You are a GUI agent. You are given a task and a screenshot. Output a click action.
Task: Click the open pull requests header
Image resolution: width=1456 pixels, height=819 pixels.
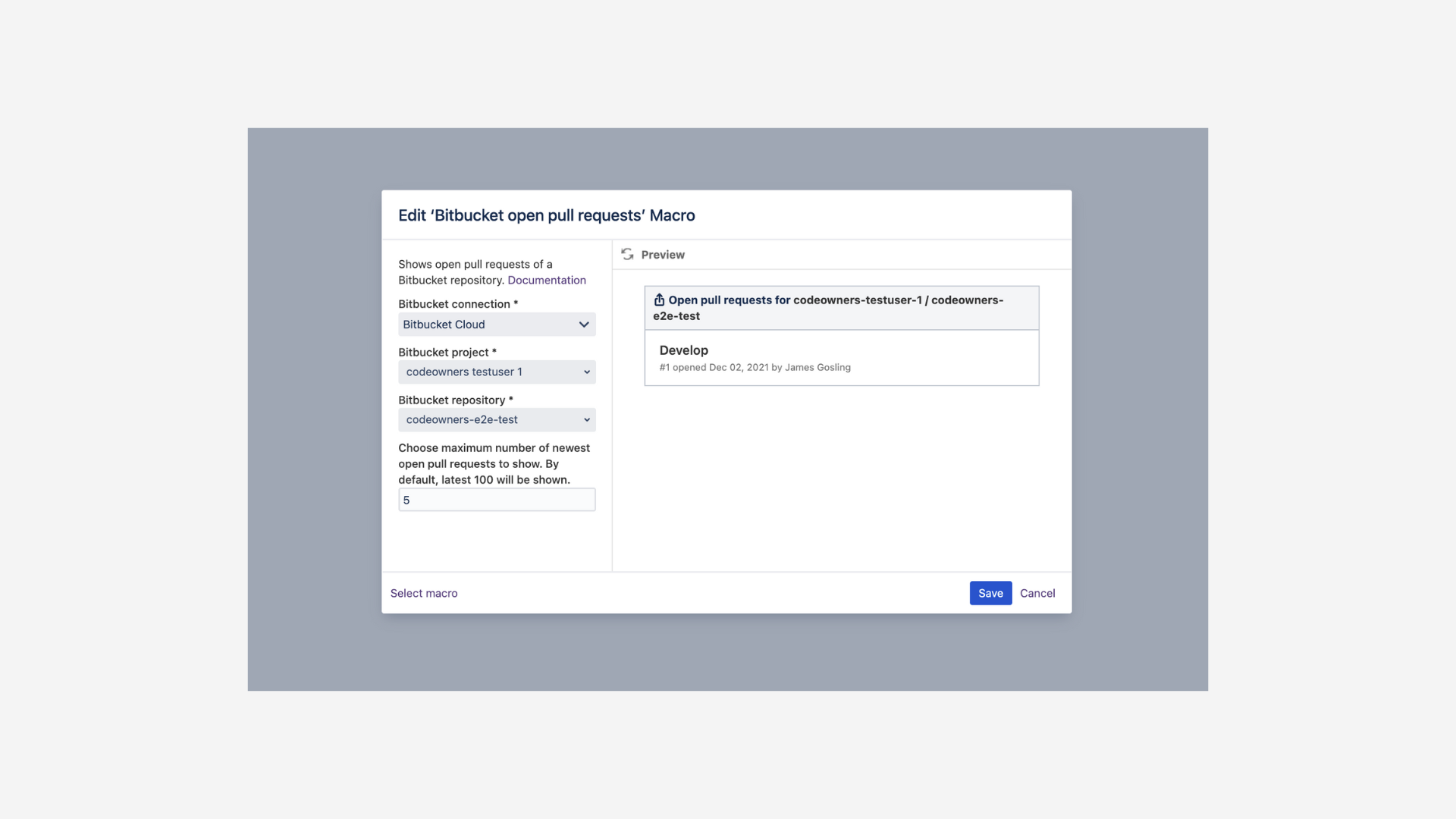coord(834,308)
